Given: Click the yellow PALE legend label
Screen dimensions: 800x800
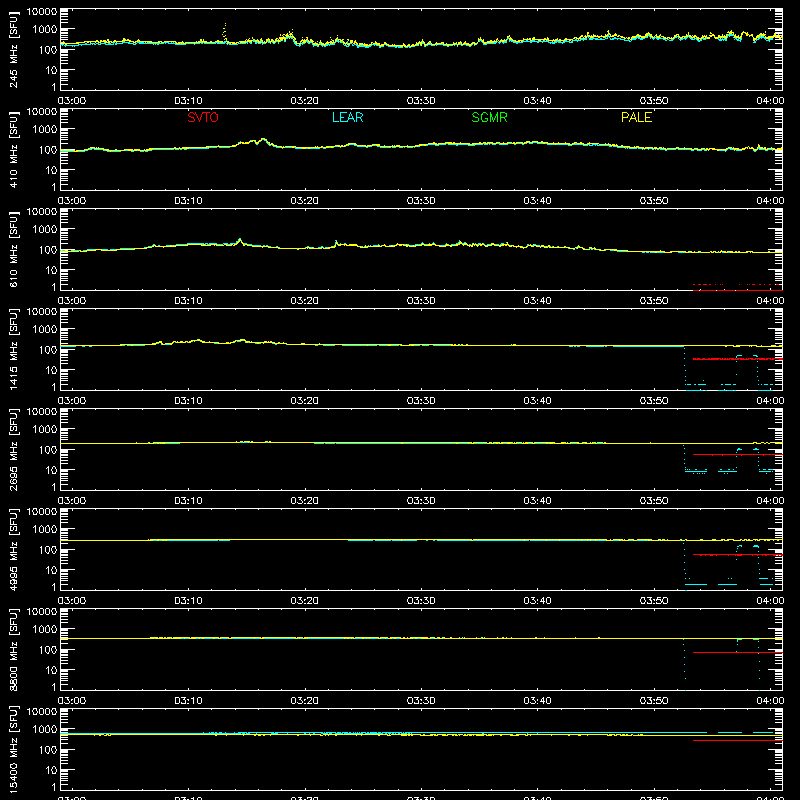Looking at the screenshot, I should coord(636,117).
